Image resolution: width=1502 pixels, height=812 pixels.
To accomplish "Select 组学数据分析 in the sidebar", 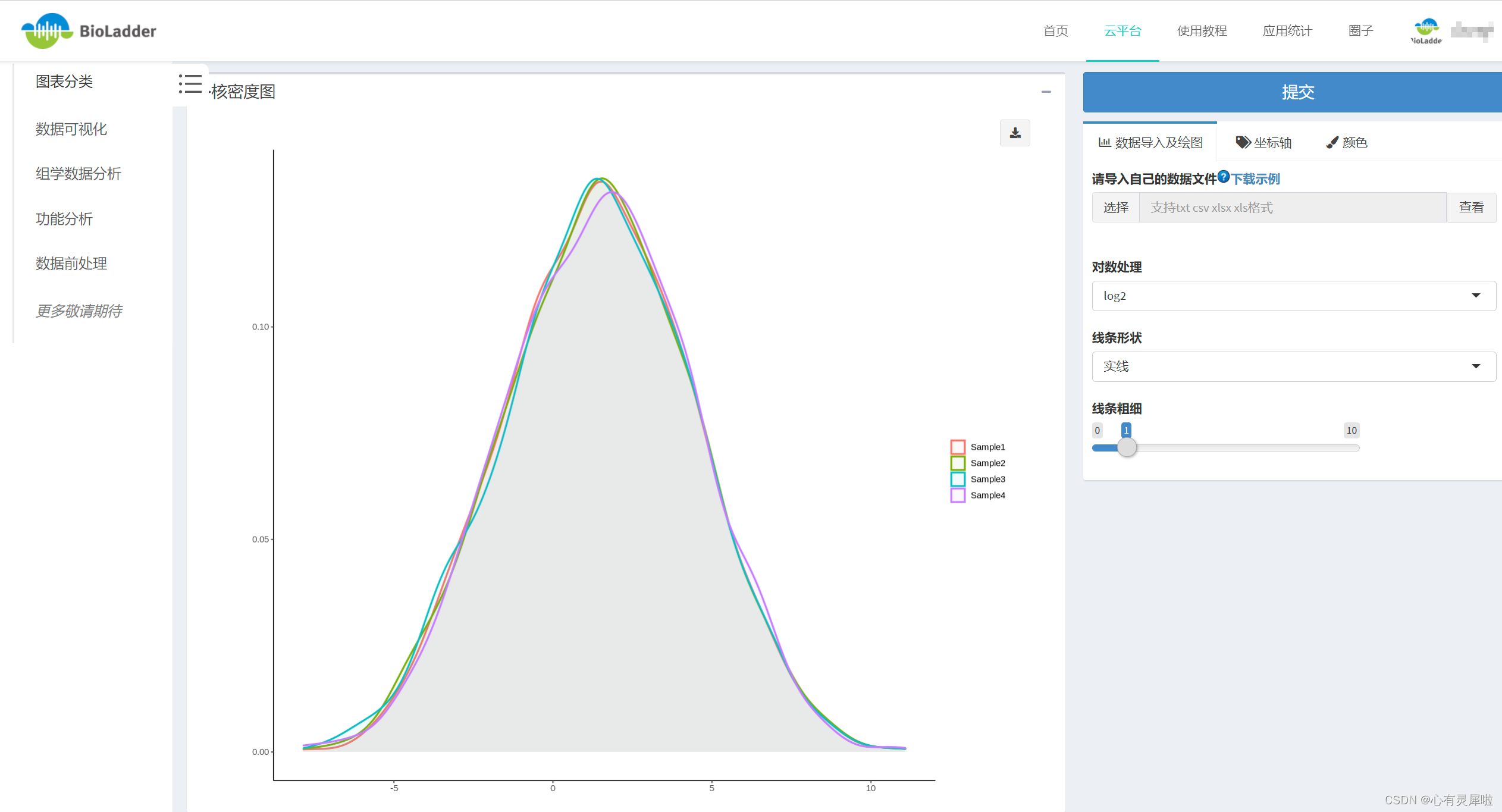I will coord(79,174).
